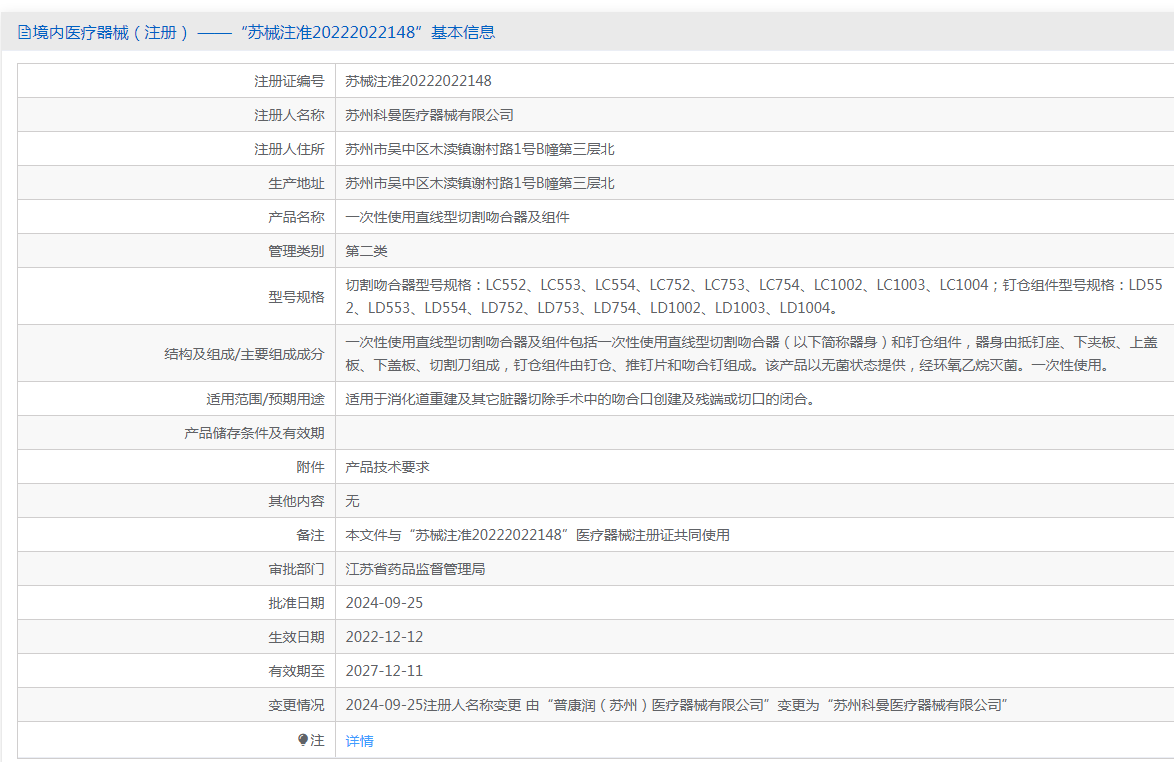Click the 无 value in 其他内容 row

point(352,501)
